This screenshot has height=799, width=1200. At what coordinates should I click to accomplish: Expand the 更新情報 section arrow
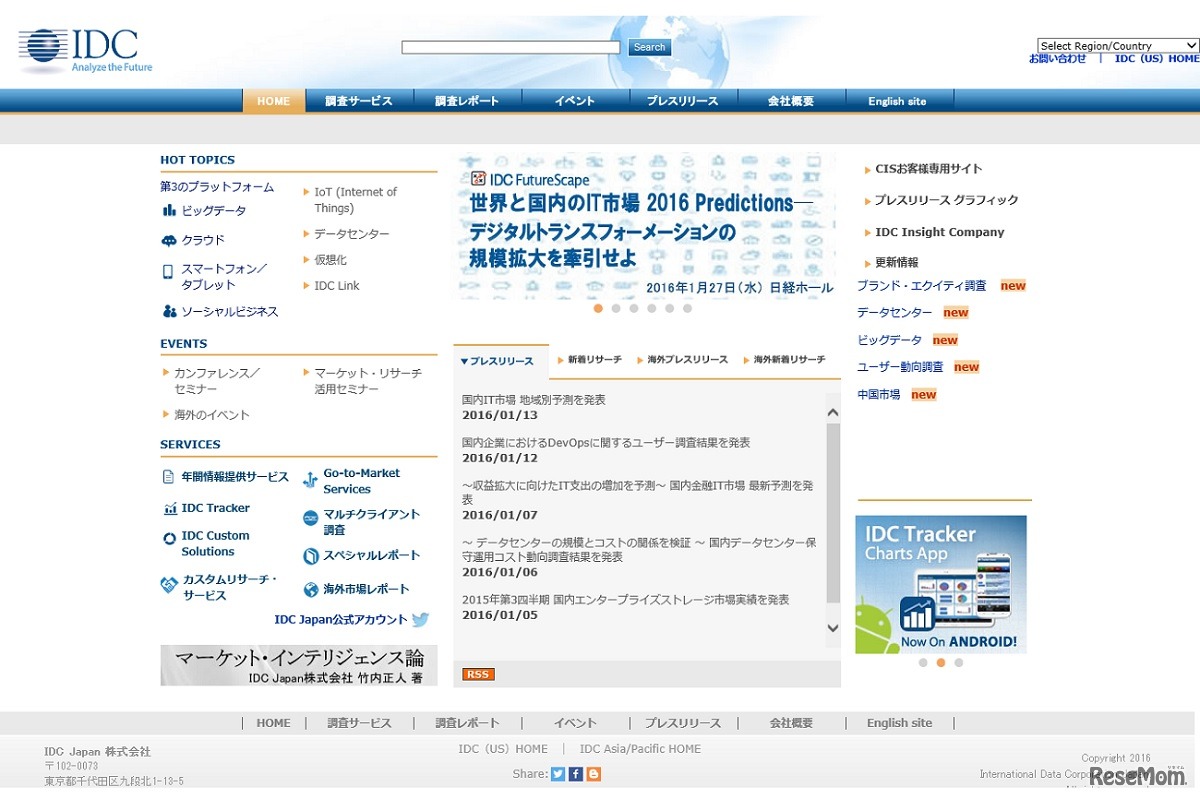[868, 264]
